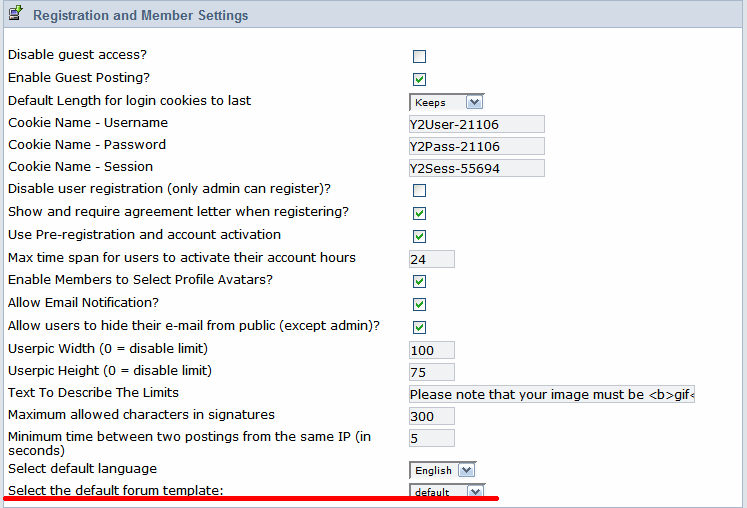The height and width of the screenshot is (508, 747).
Task: Click the Registration and Member Settings header icon
Action: click(16, 15)
